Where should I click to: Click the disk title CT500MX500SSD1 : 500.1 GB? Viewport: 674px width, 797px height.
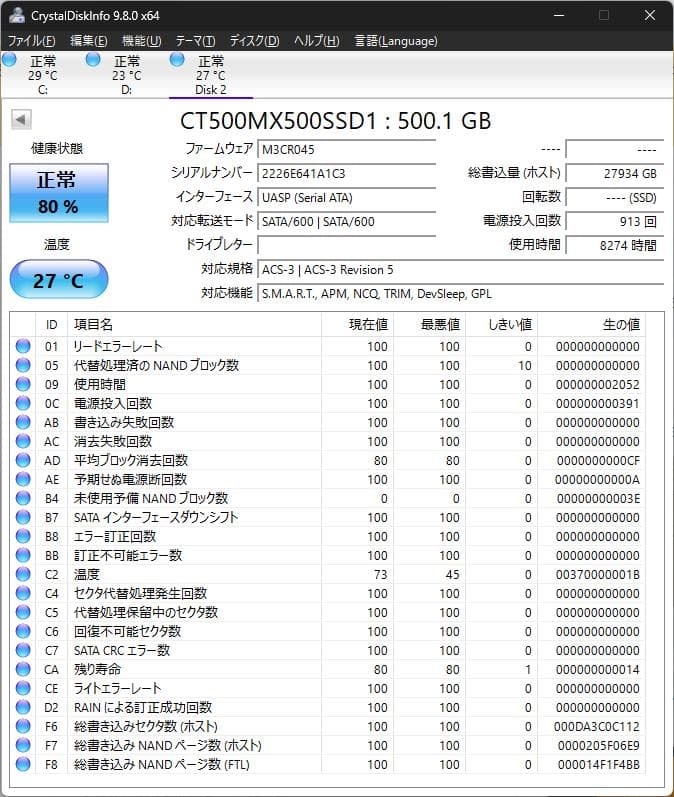coord(335,120)
